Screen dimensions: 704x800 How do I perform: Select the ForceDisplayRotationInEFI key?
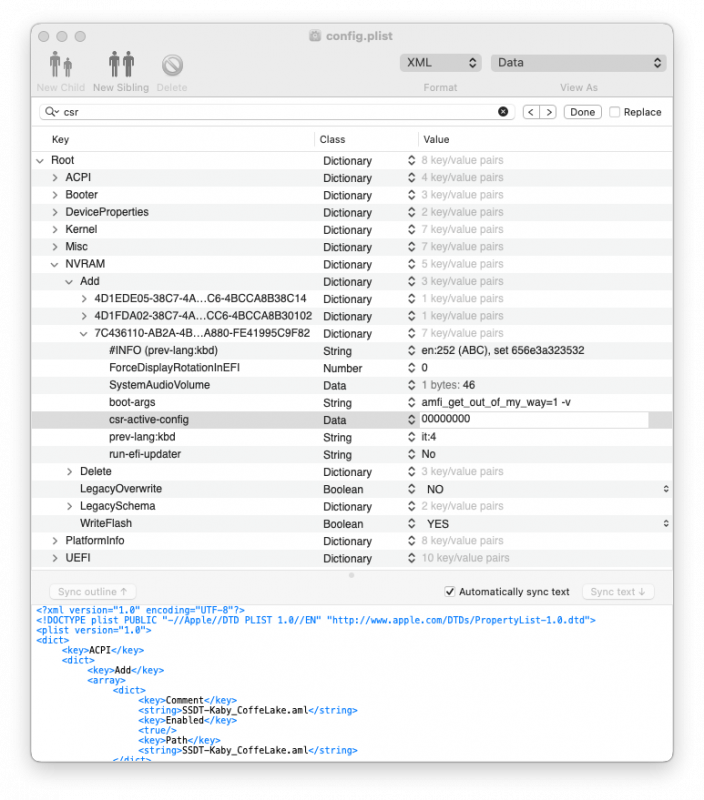point(174,368)
